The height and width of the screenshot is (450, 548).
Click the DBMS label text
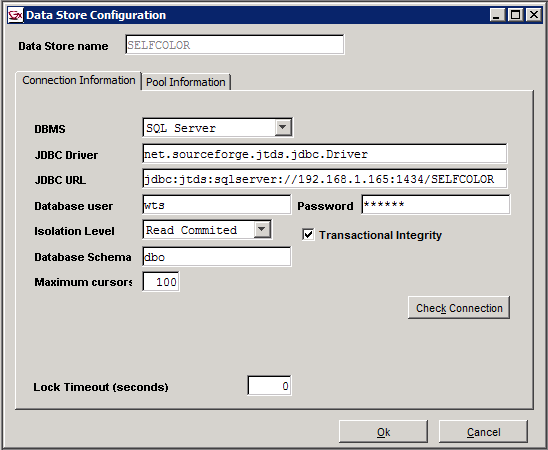(50, 129)
